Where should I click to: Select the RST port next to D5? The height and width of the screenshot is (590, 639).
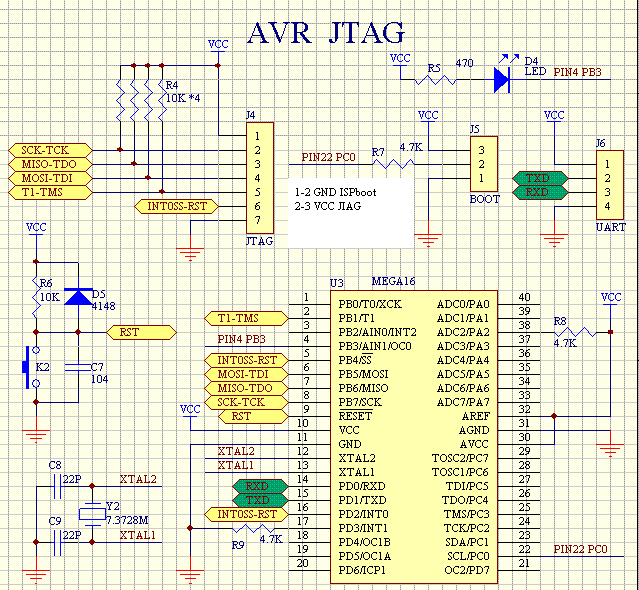click(x=141, y=332)
